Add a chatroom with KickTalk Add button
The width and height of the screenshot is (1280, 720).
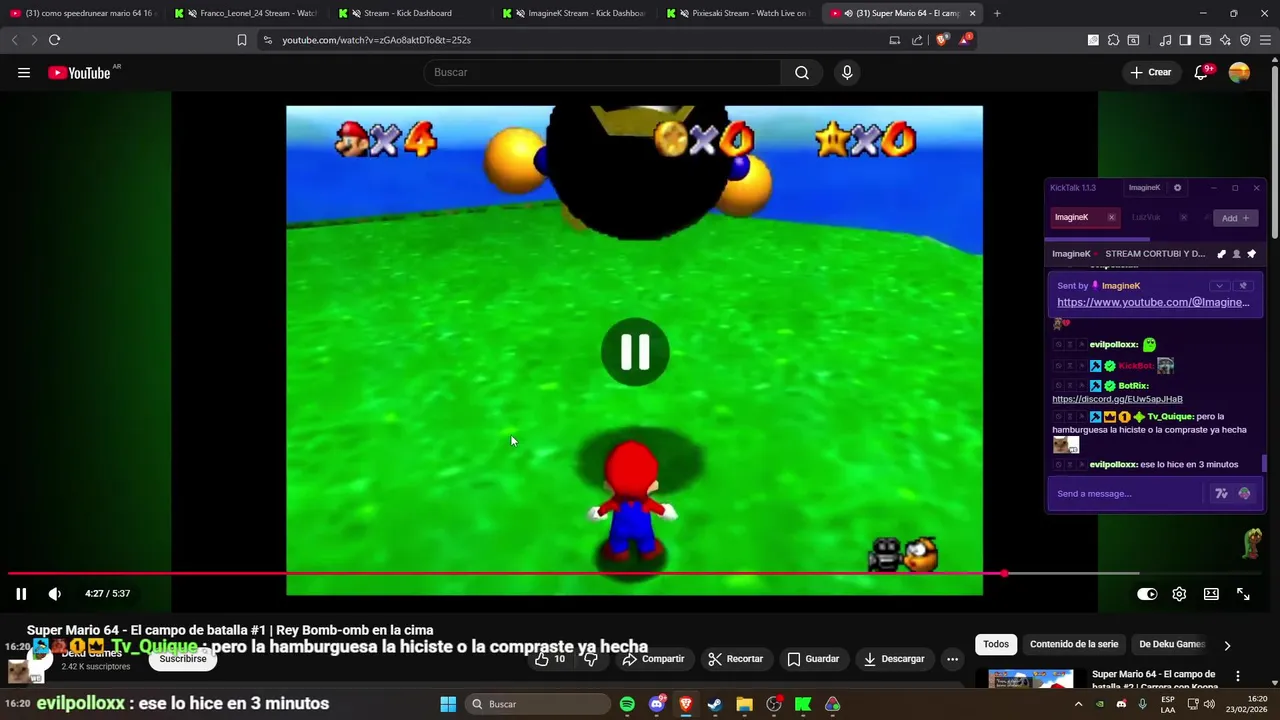tap(1234, 218)
